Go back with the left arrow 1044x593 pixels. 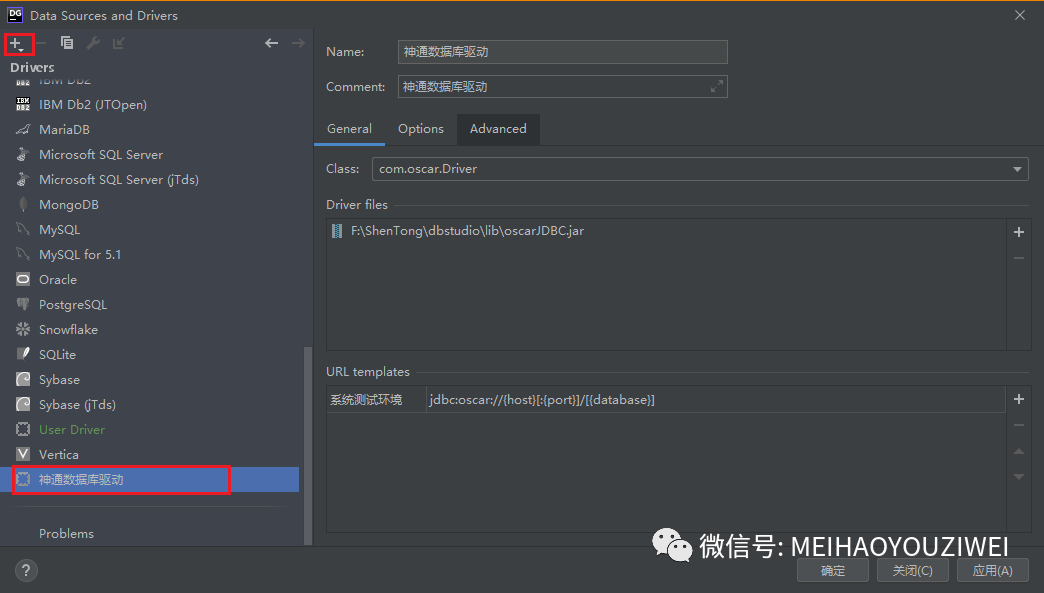271,43
